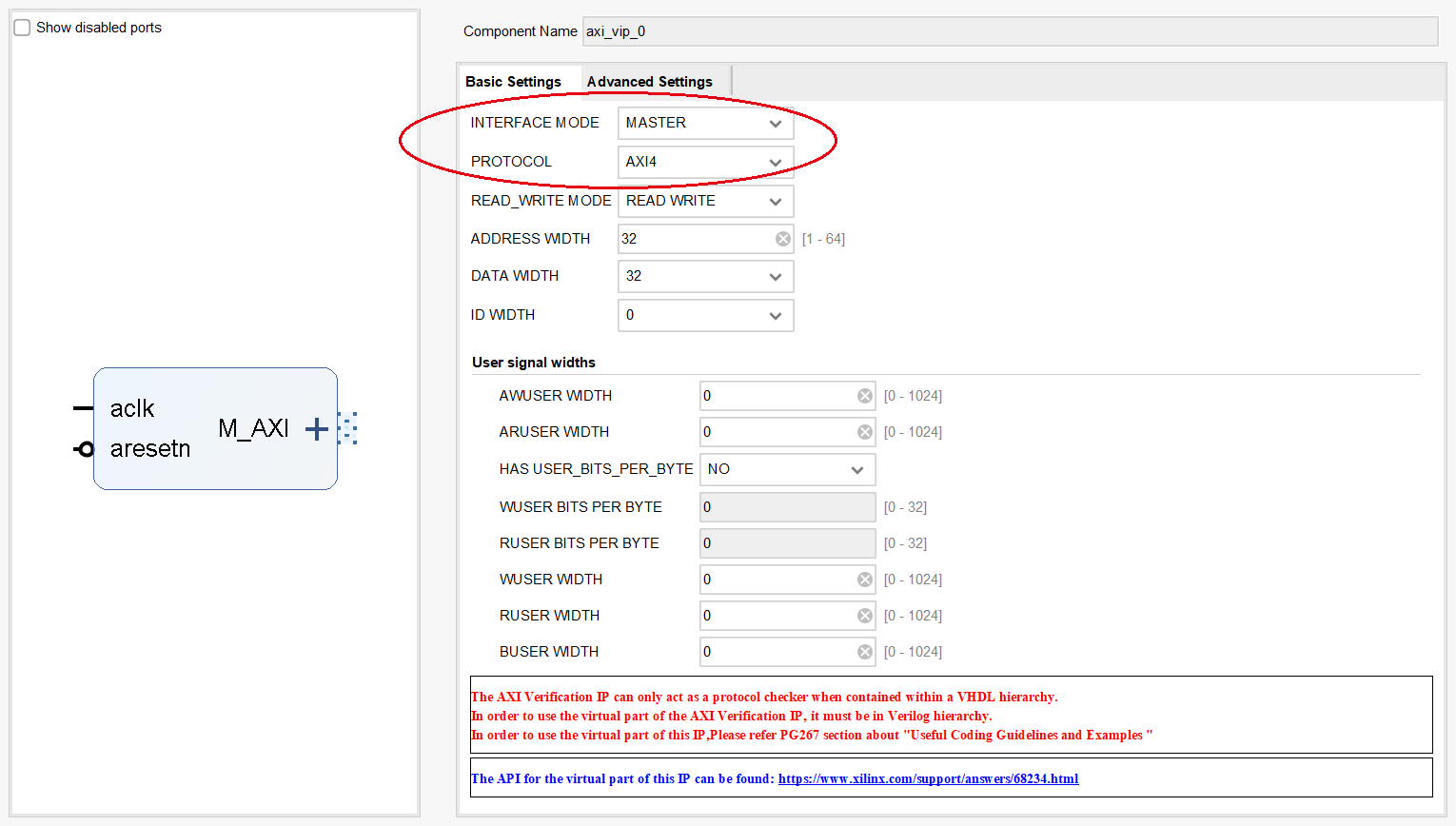Expand the M_AXI interface plus icon
Image resolution: width=1456 pixels, height=826 pixels.
pyautogui.click(x=317, y=429)
